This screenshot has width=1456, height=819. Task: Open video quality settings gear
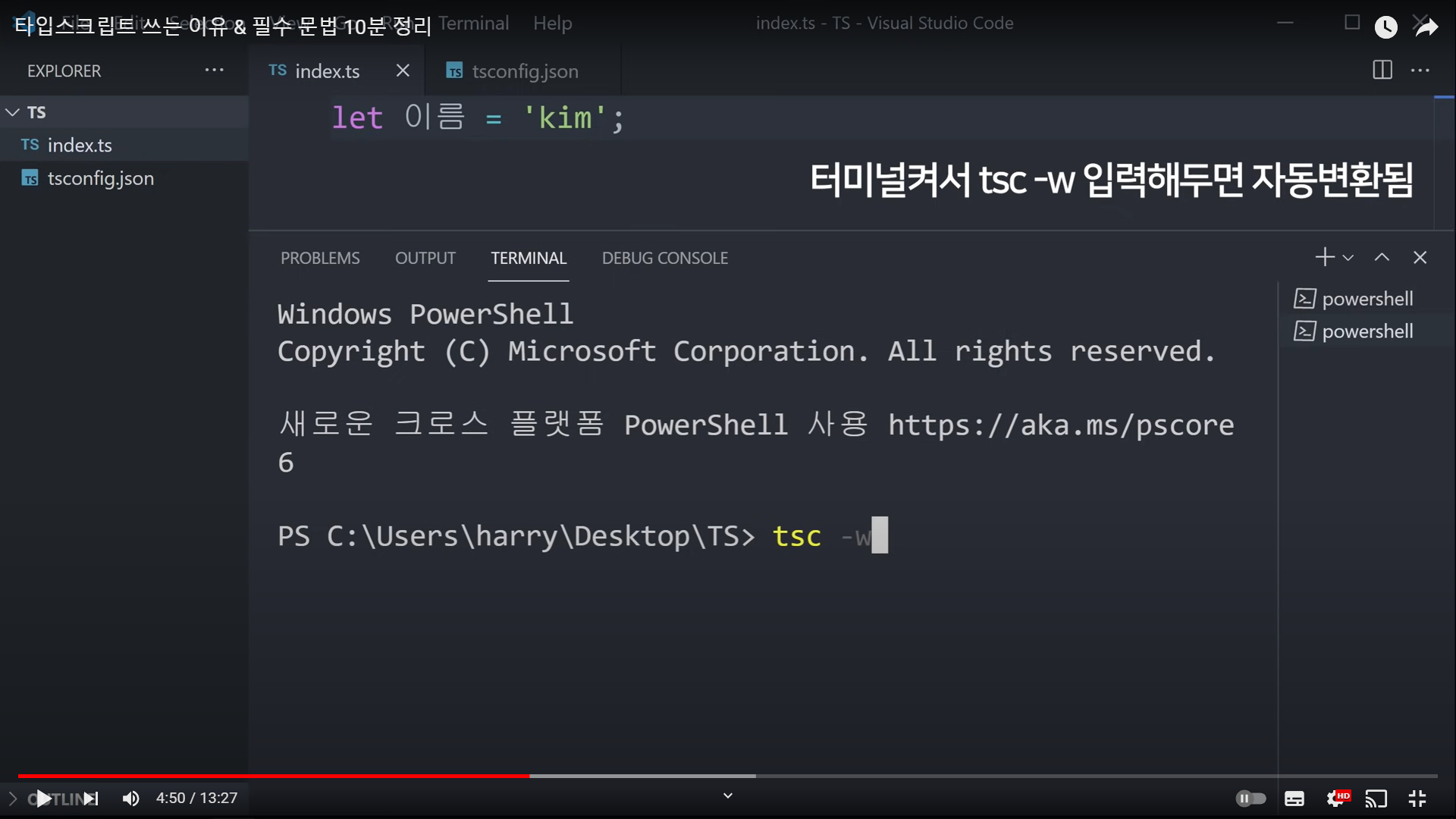click(1338, 799)
